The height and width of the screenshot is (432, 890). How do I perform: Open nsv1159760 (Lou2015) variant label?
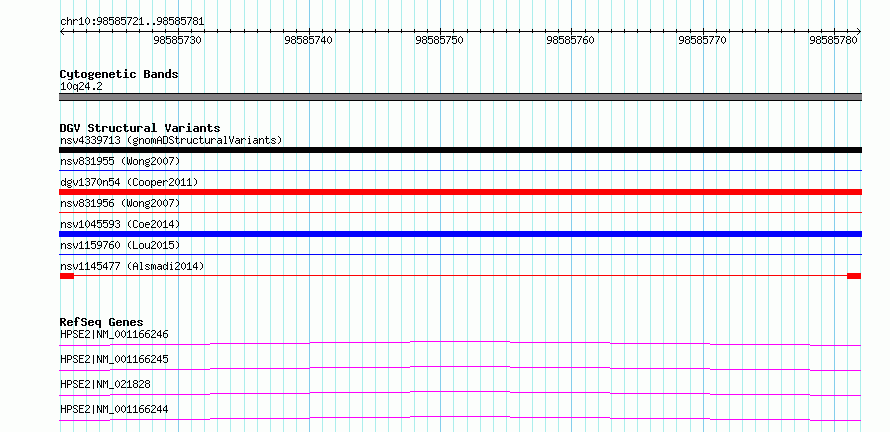point(120,245)
